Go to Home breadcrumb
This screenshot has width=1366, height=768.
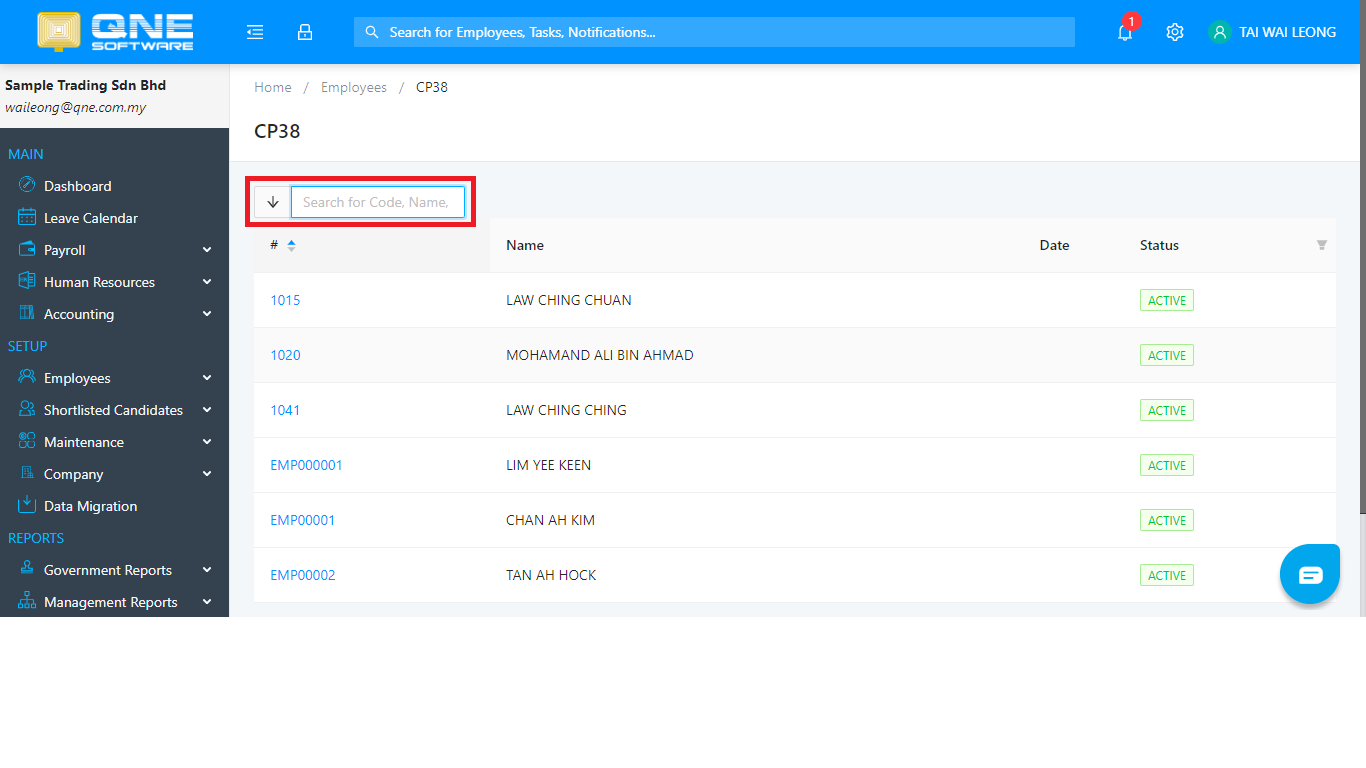click(x=273, y=87)
